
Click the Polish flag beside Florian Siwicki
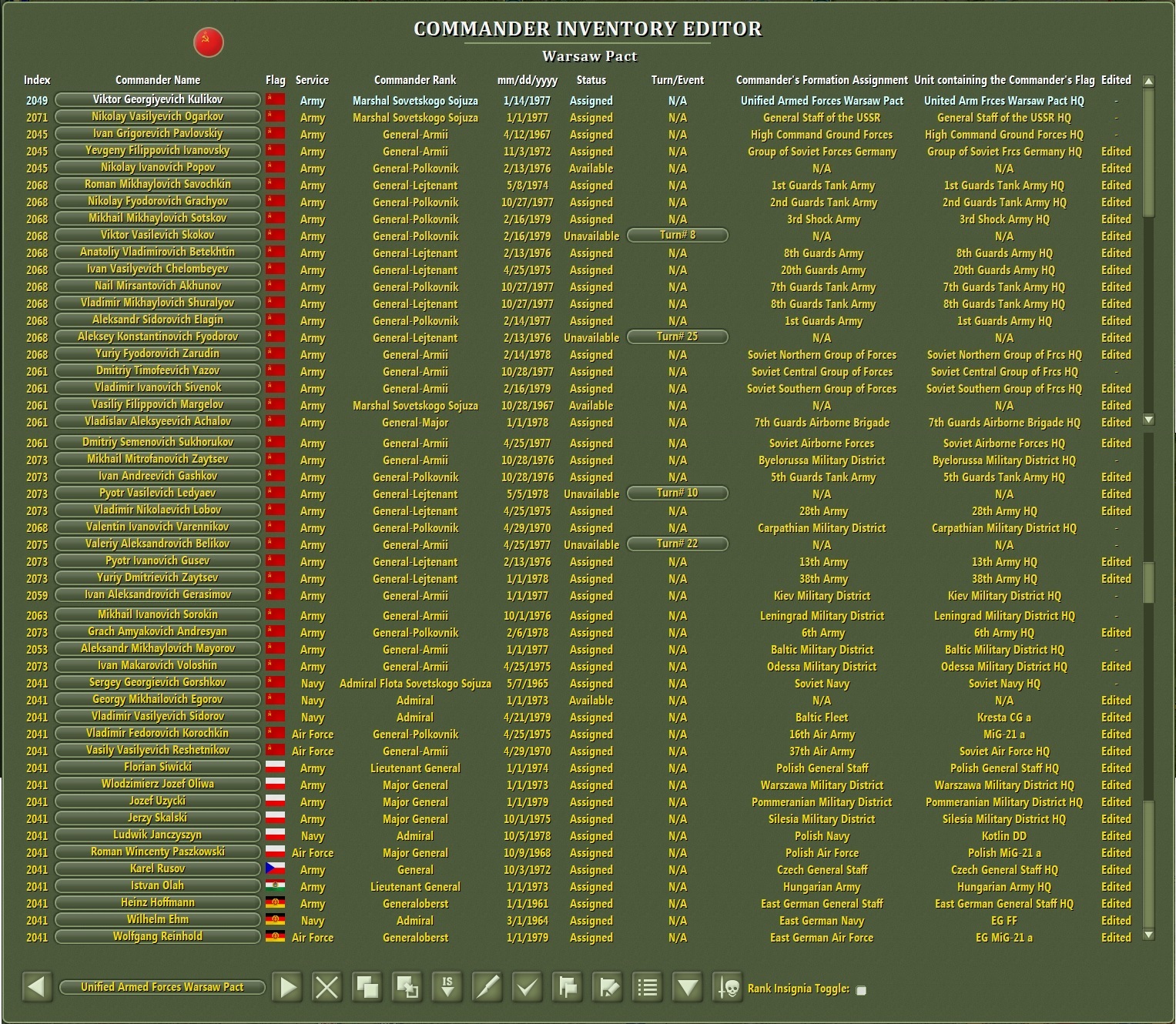pos(275,767)
